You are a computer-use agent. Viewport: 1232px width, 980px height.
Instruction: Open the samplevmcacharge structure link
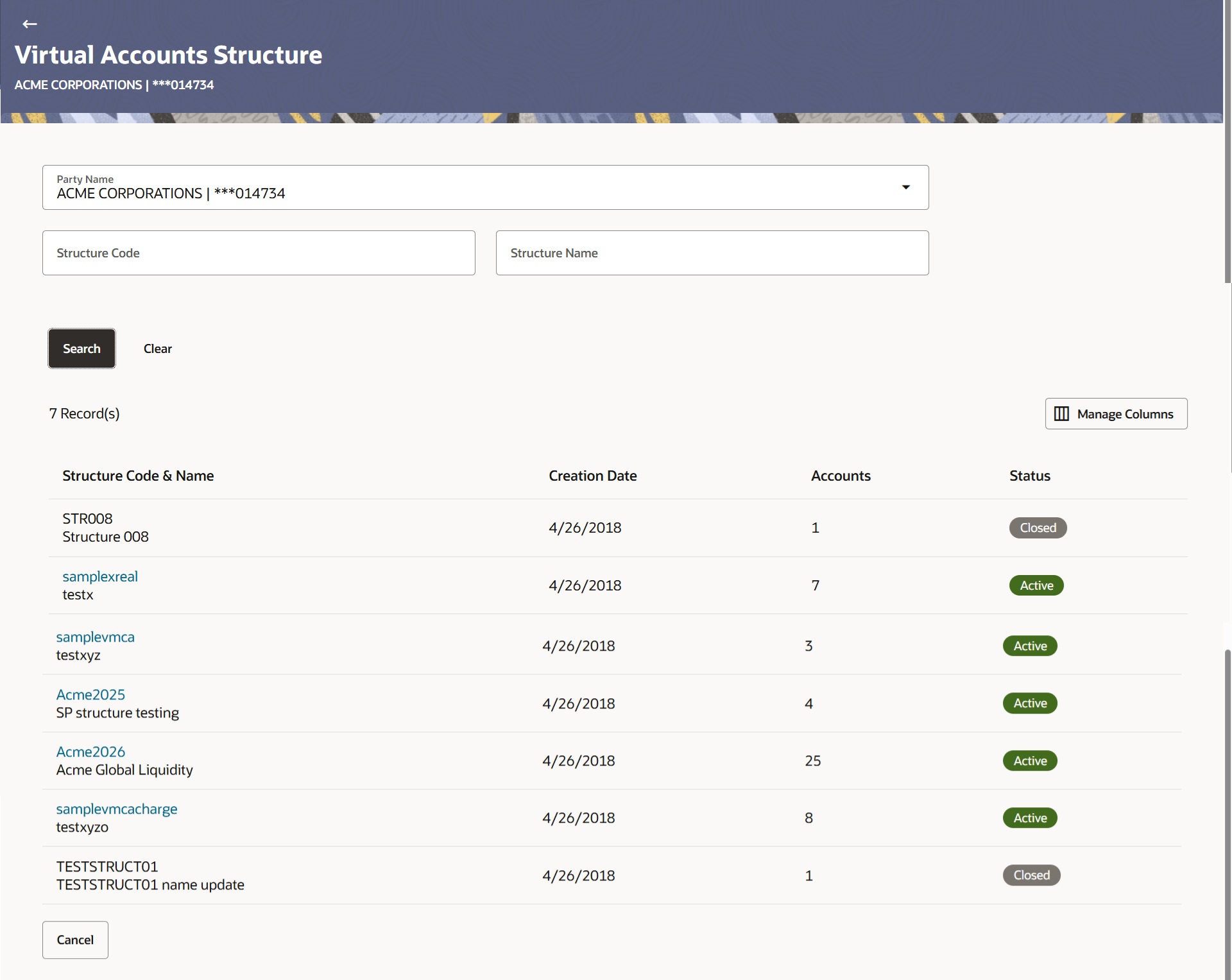116,809
